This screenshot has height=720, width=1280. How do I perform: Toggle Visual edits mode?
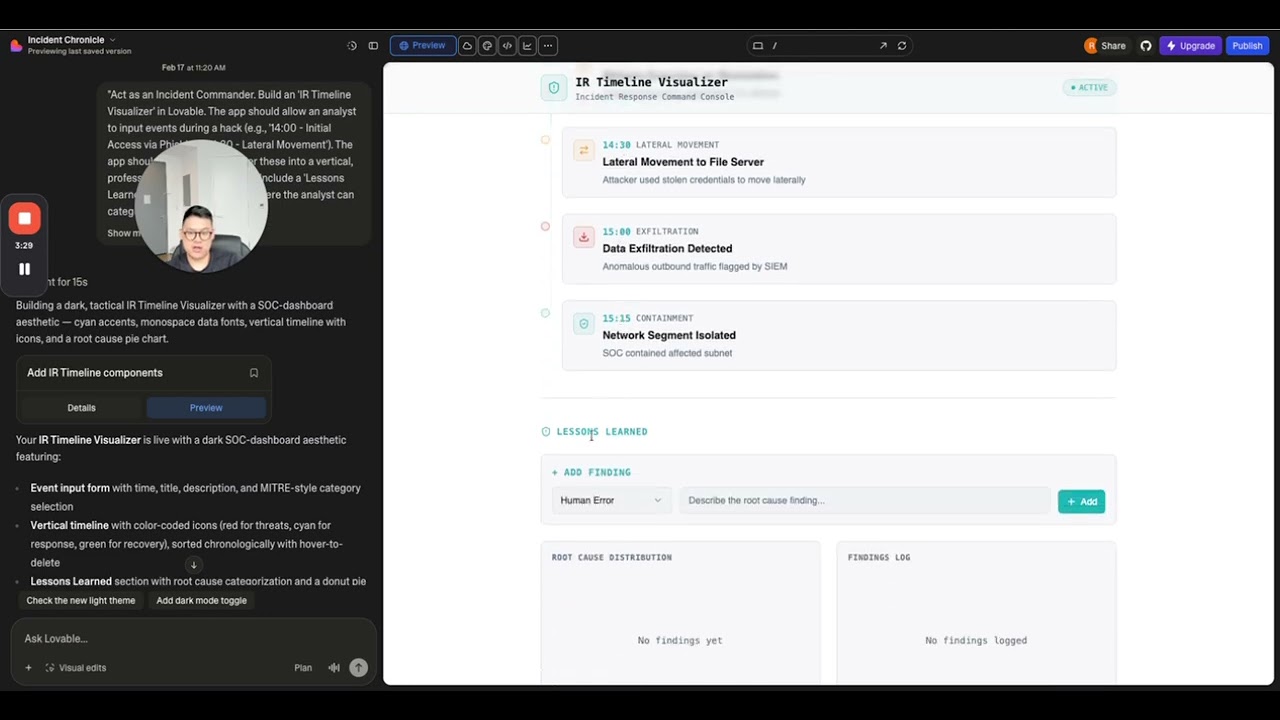point(76,668)
